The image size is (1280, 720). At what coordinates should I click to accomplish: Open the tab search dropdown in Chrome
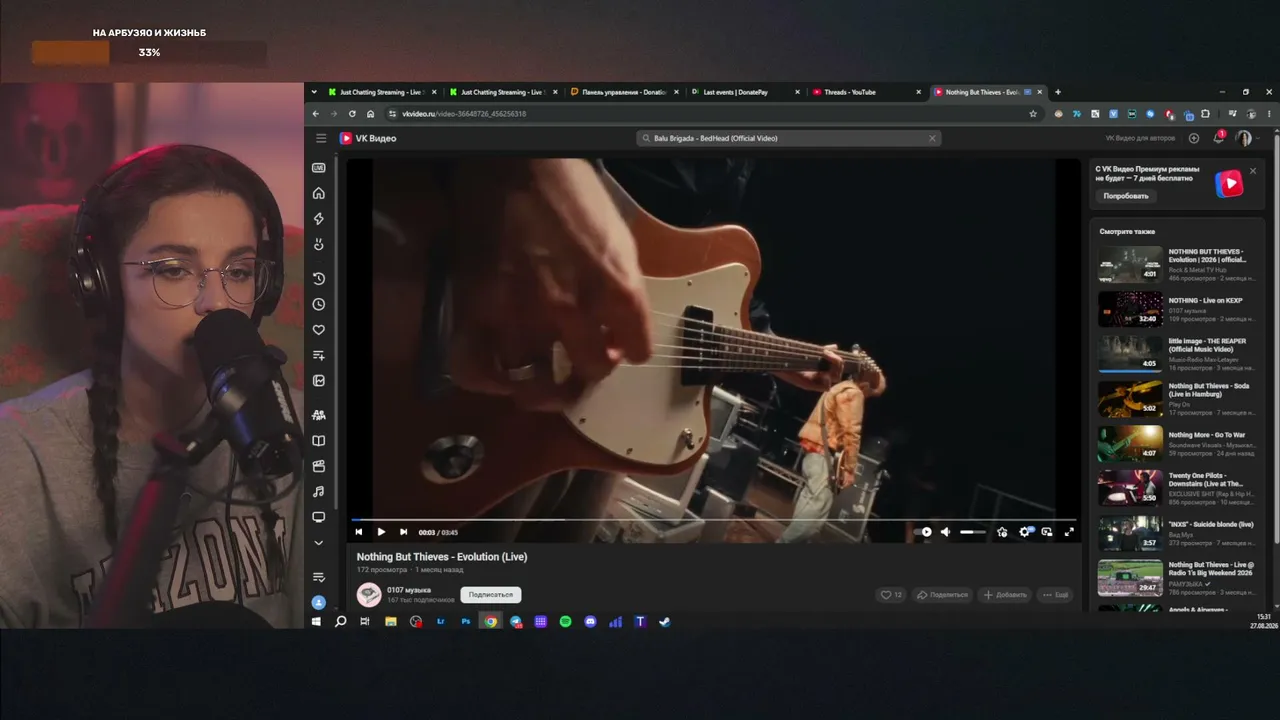(314, 92)
